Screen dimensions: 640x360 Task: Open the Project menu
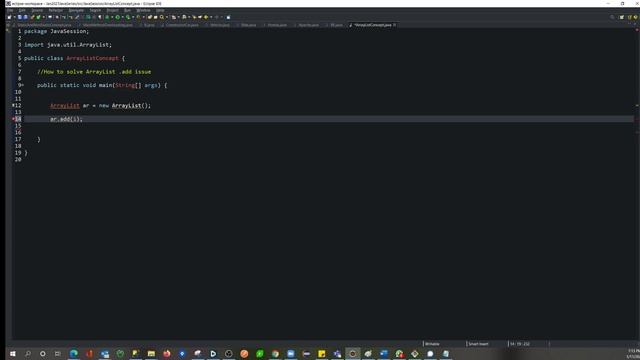(112, 10)
